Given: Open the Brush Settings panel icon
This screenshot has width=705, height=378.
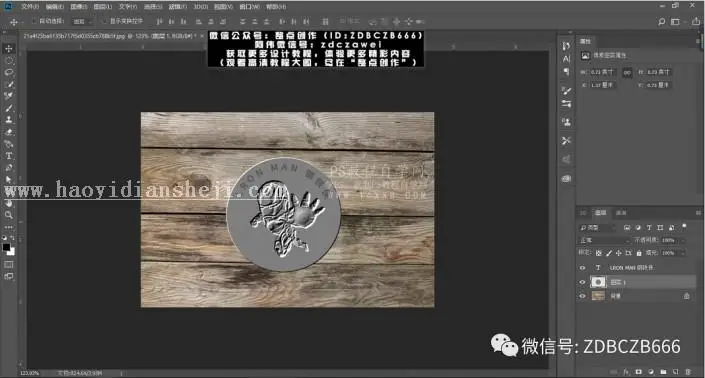Looking at the screenshot, I should click(566, 91).
